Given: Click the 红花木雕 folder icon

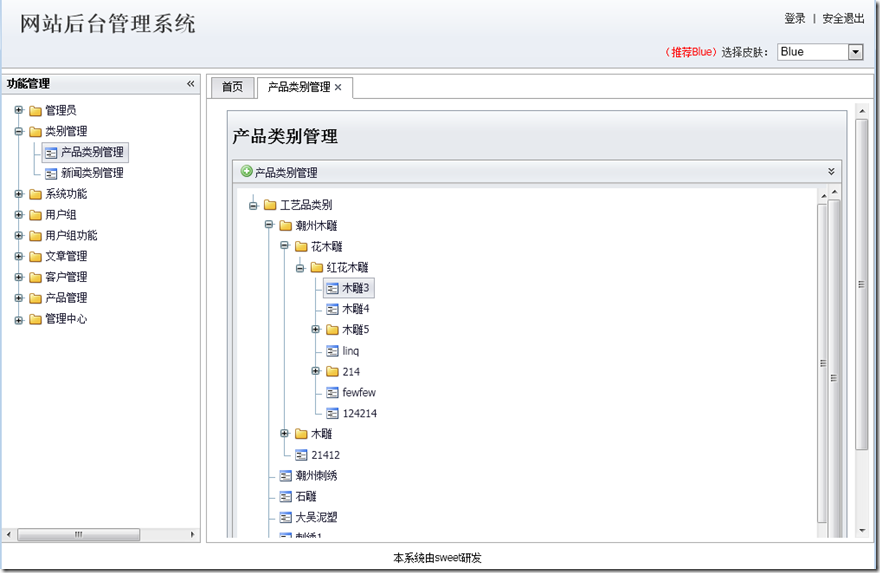Looking at the screenshot, I should click(317, 267).
